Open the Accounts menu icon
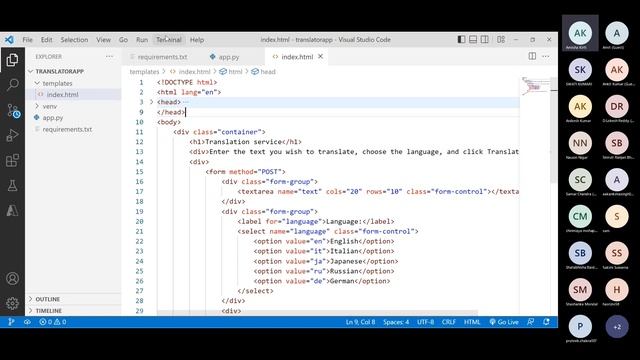 [12, 278]
